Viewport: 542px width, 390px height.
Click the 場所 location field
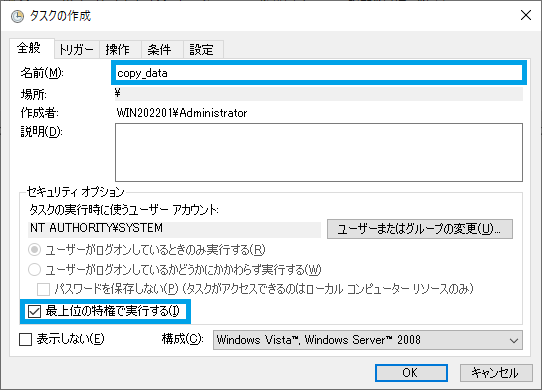[x=318, y=94]
